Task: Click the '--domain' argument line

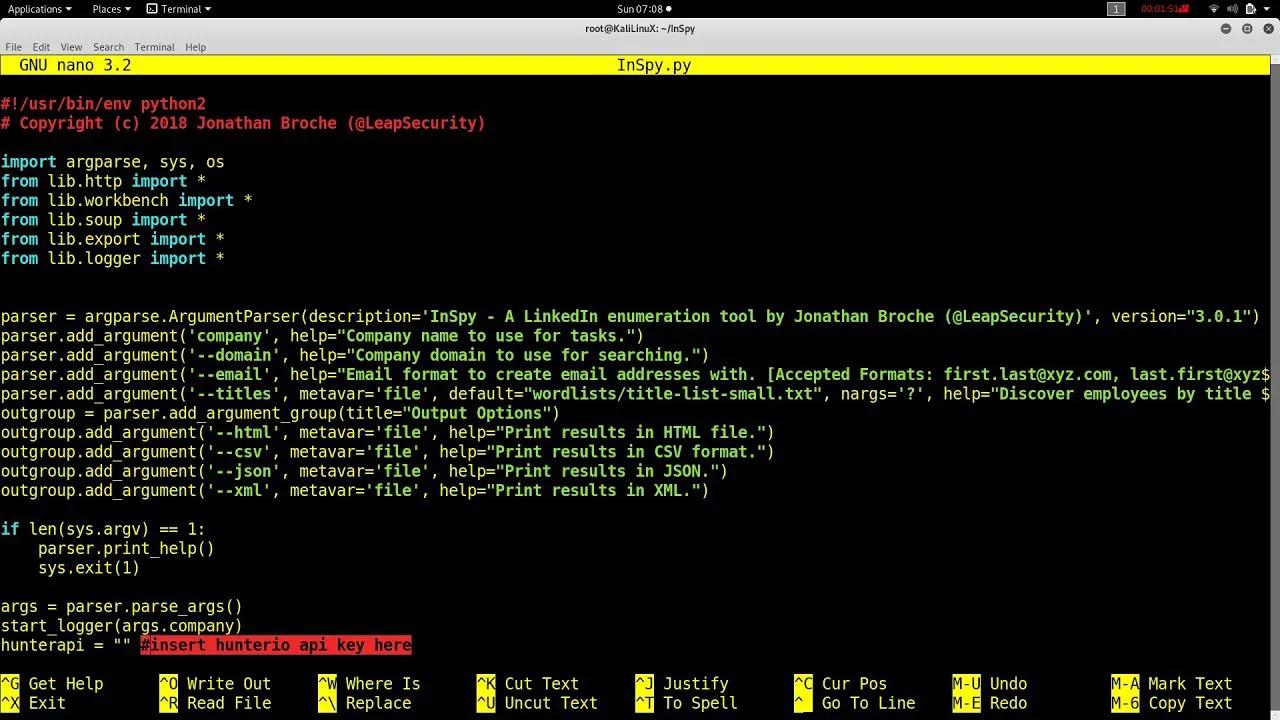Action: pyautogui.click(x=355, y=355)
